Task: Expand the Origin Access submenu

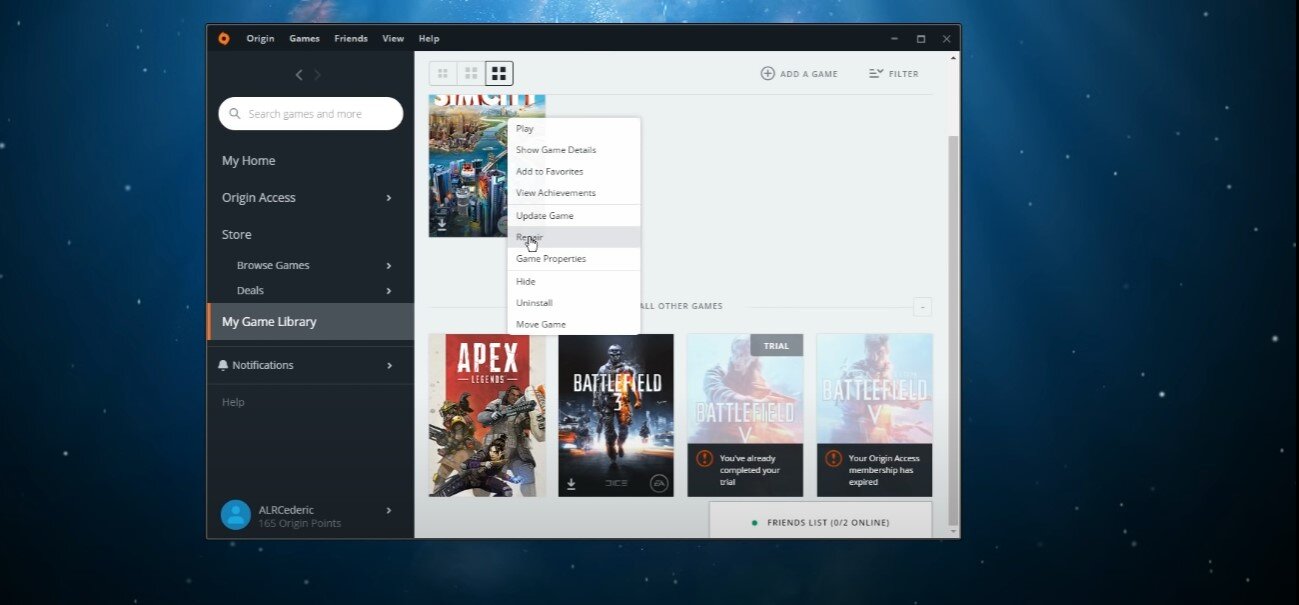Action: 389,198
